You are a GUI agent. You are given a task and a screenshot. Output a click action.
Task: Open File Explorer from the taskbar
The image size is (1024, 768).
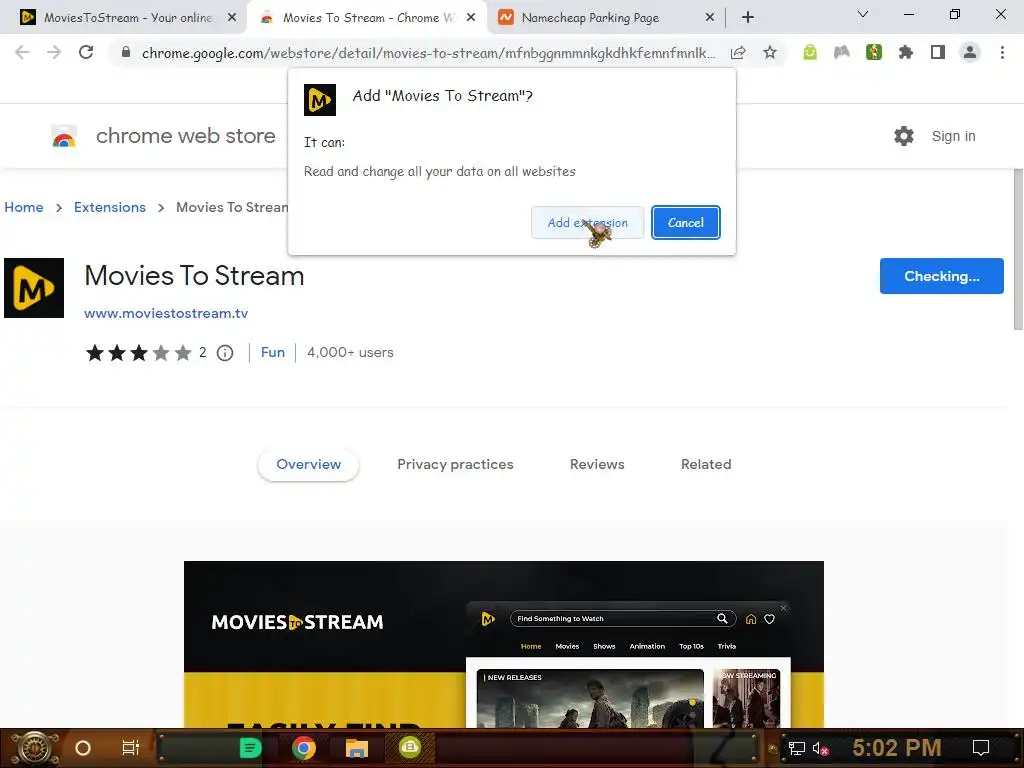pos(357,748)
